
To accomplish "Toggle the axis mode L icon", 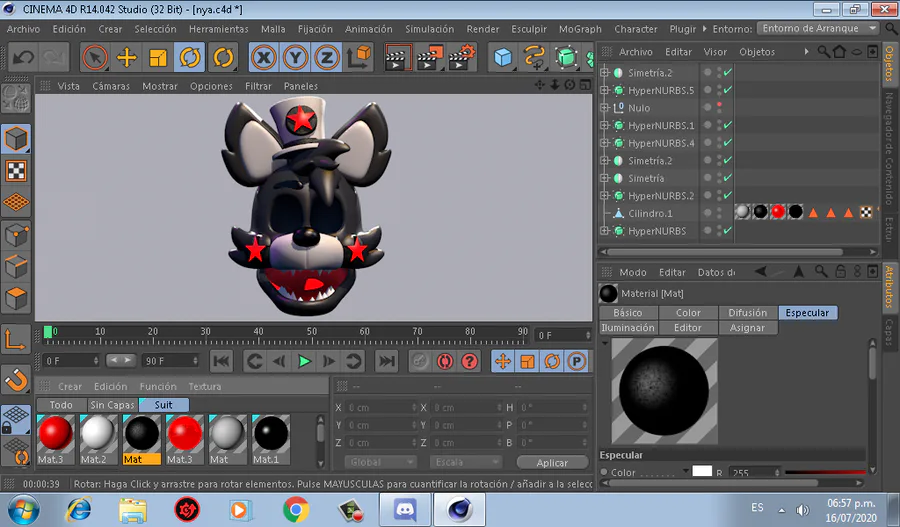I will pos(15,339).
